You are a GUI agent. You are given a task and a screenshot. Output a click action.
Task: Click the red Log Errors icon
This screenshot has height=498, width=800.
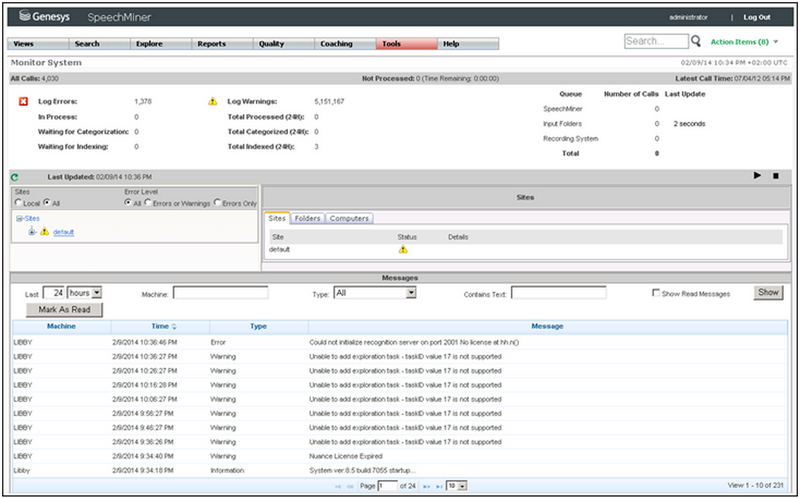click(23, 101)
